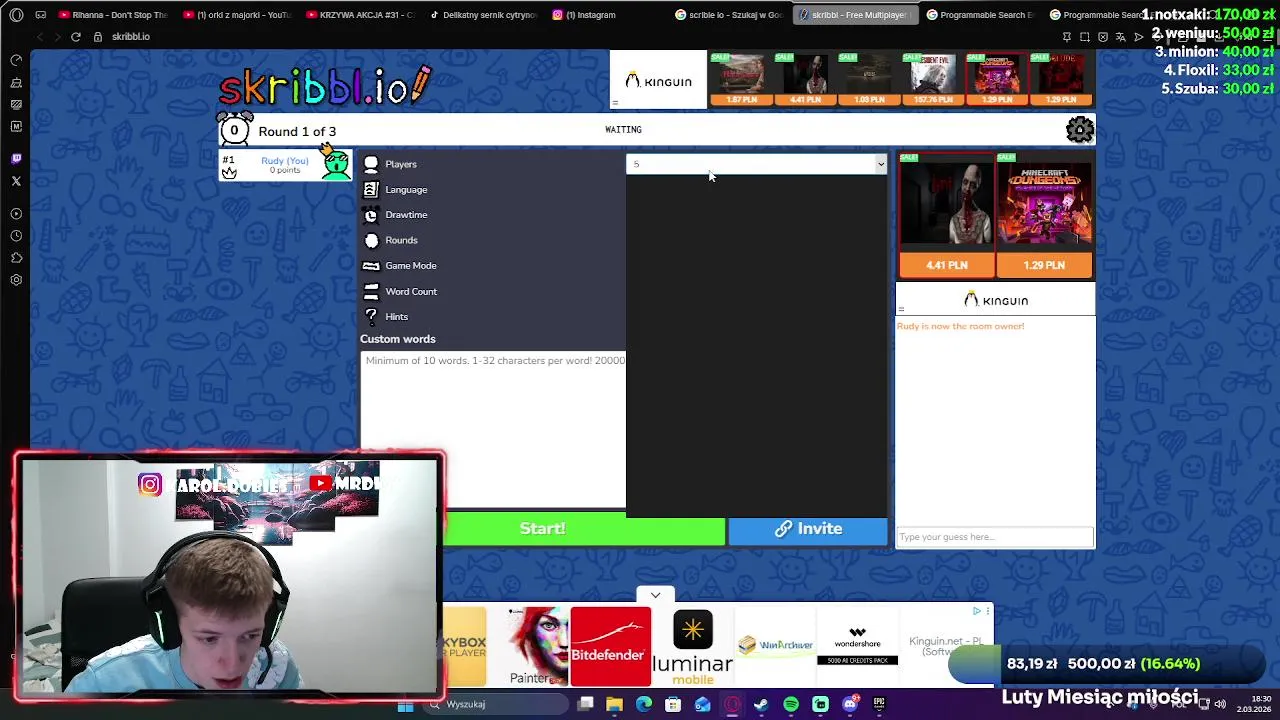
Task: Go back to the previous page
Action: 40,37
